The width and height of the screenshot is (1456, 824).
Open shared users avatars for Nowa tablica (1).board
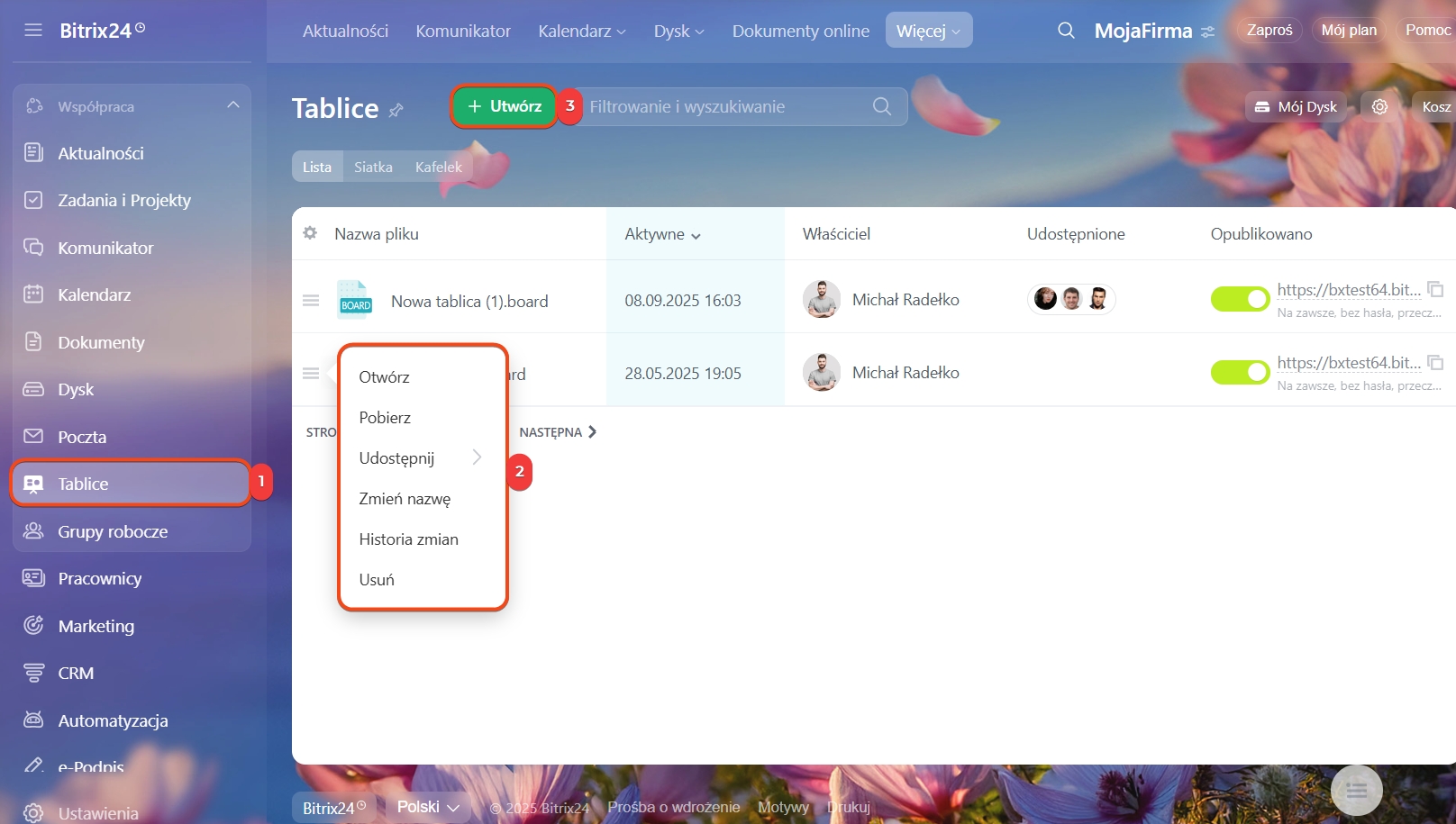click(x=1071, y=299)
